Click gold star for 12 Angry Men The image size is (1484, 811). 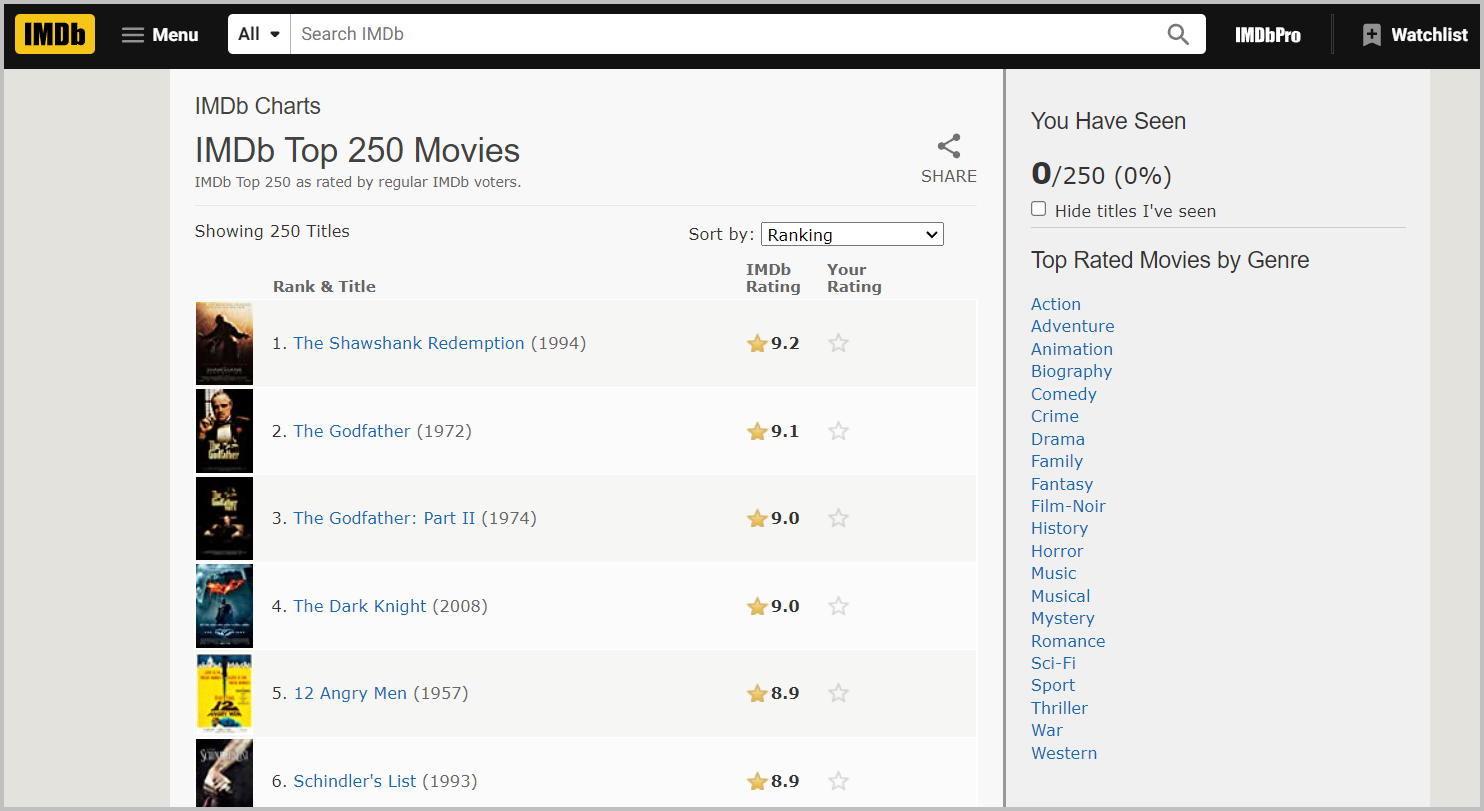tap(757, 693)
